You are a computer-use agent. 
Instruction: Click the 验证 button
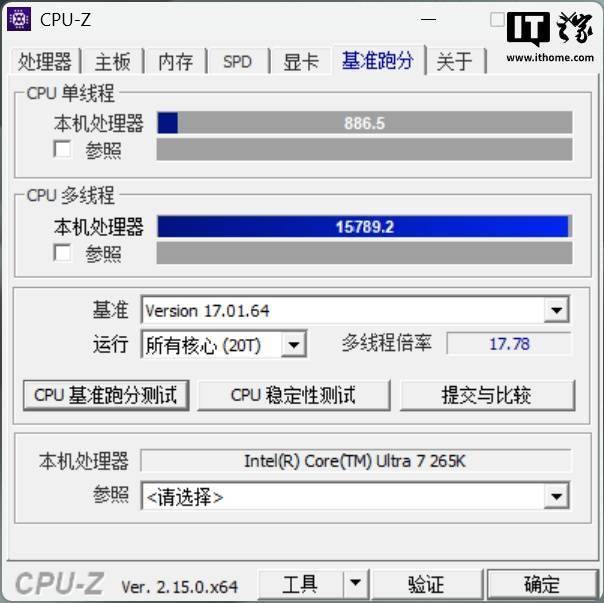point(426,584)
